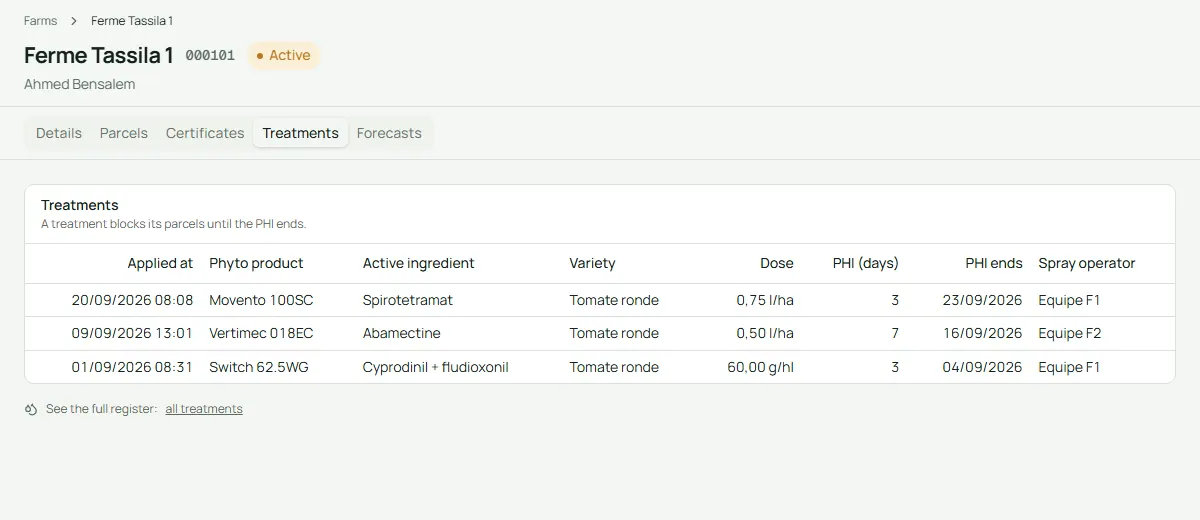The image size is (1200, 520).
Task: Select the 01/09/2026 08:31 applied date cell
Action: tap(132, 367)
